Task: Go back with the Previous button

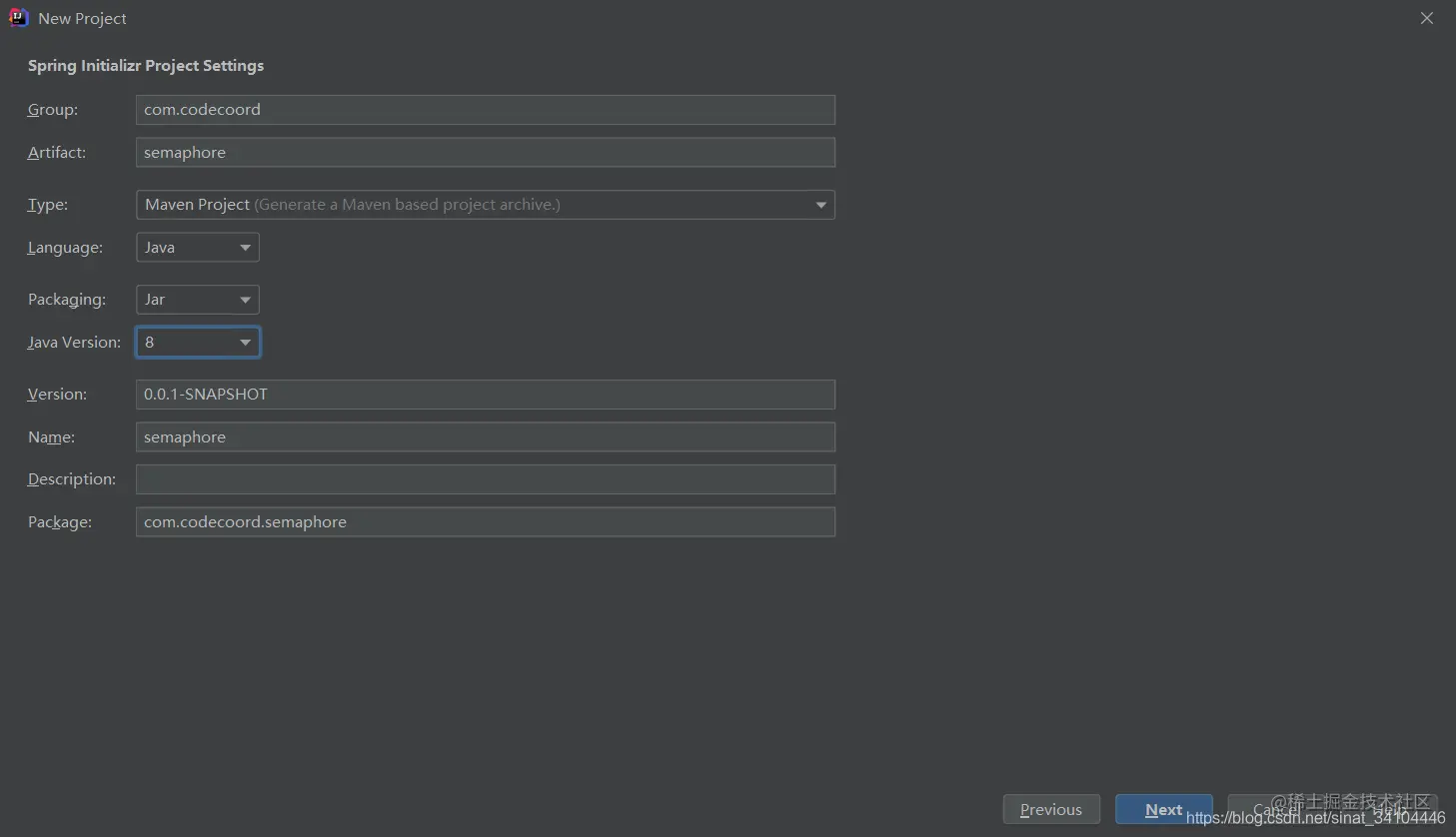Action: click(x=1051, y=810)
